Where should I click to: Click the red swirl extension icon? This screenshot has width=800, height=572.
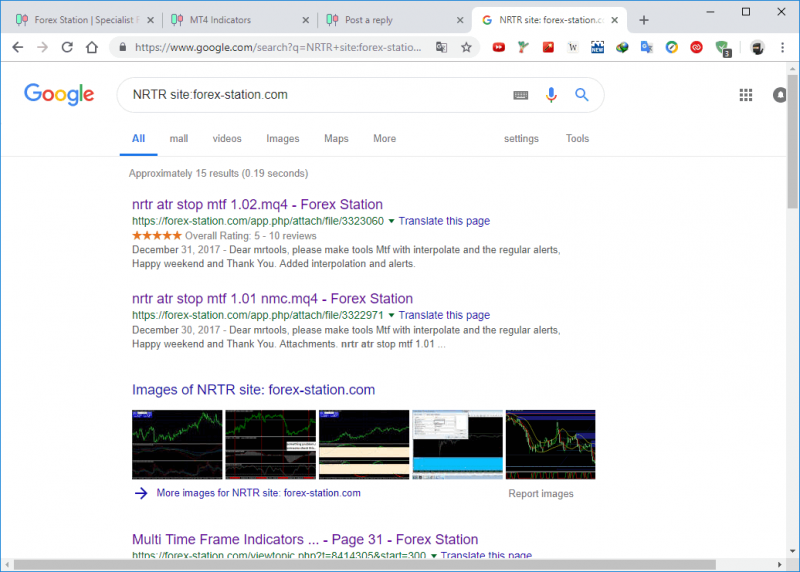(x=696, y=47)
